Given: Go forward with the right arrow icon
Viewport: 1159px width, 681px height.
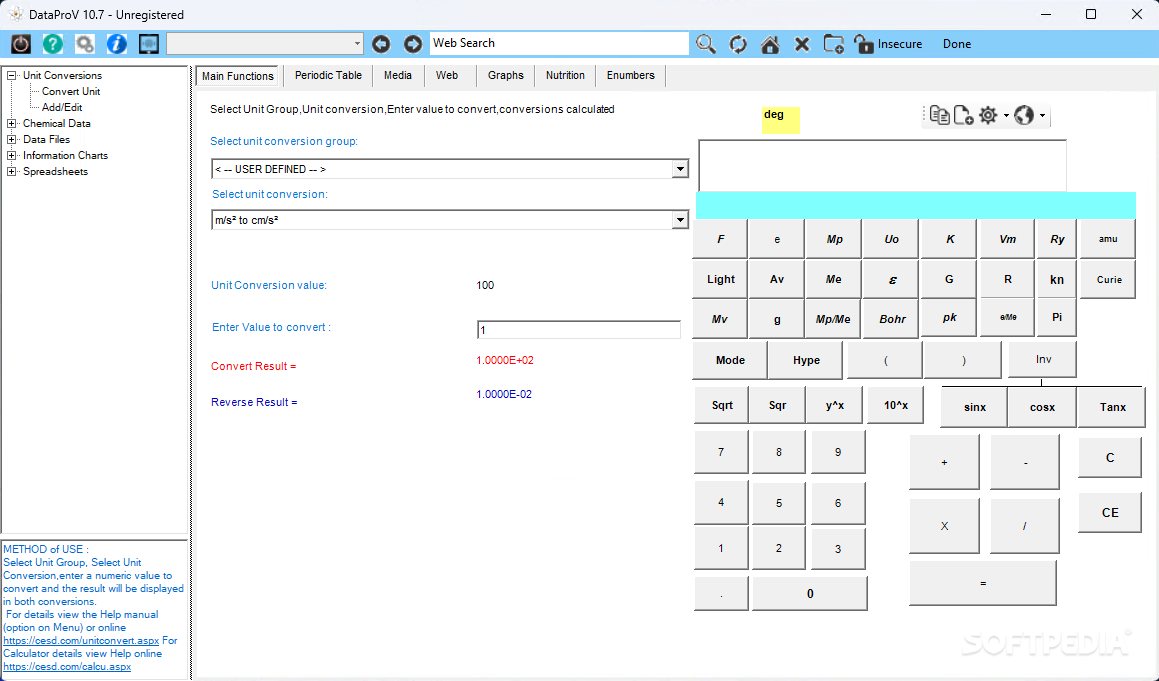Looking at the screenshot, I should [x=412, y=44].
